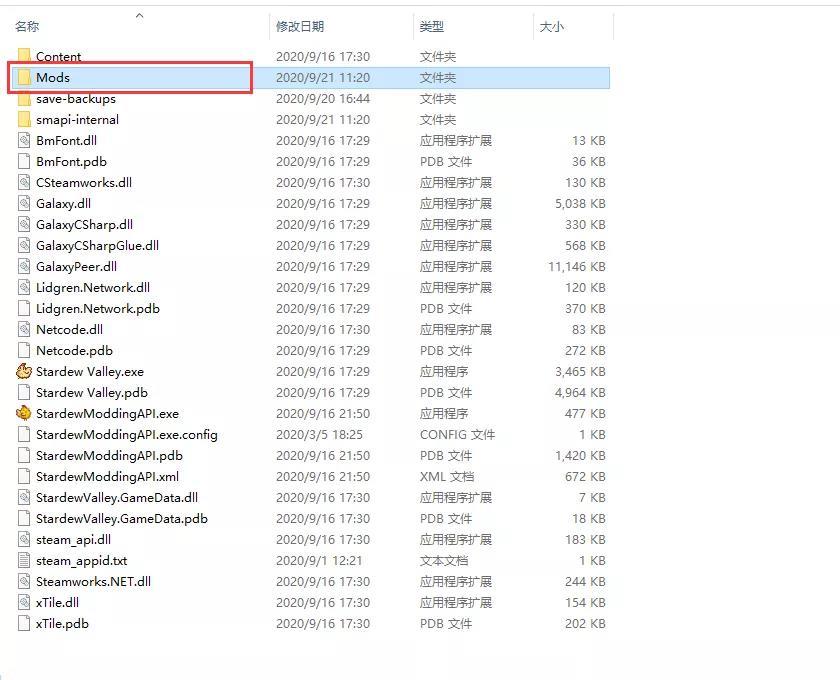Click the steam_appid.txt text file icon
This screenshot has height=680, width=840.
pos(24,561)
